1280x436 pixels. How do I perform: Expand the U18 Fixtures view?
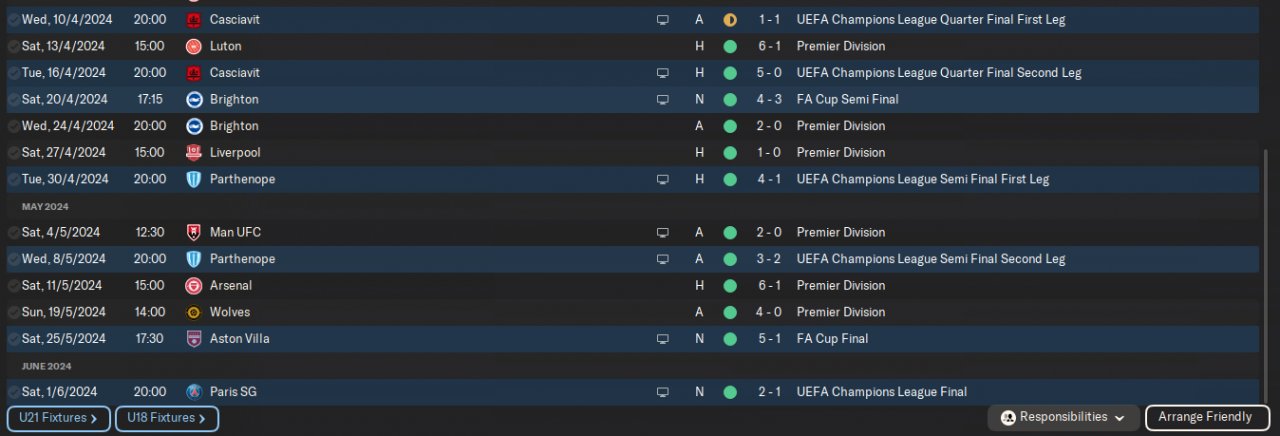pyautogui.click(x=166, y=418)
